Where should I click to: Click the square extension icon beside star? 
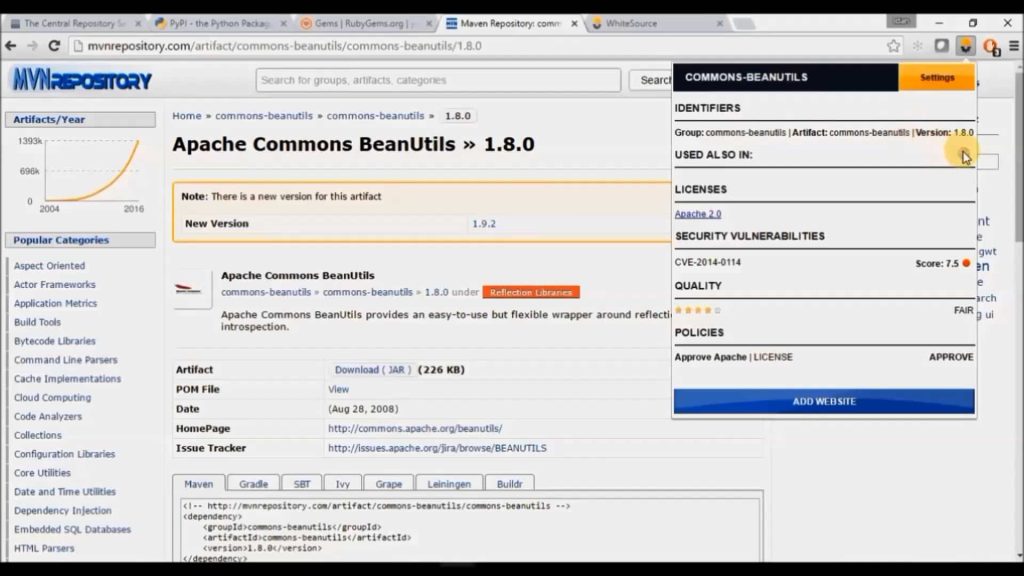pos(941,46)
